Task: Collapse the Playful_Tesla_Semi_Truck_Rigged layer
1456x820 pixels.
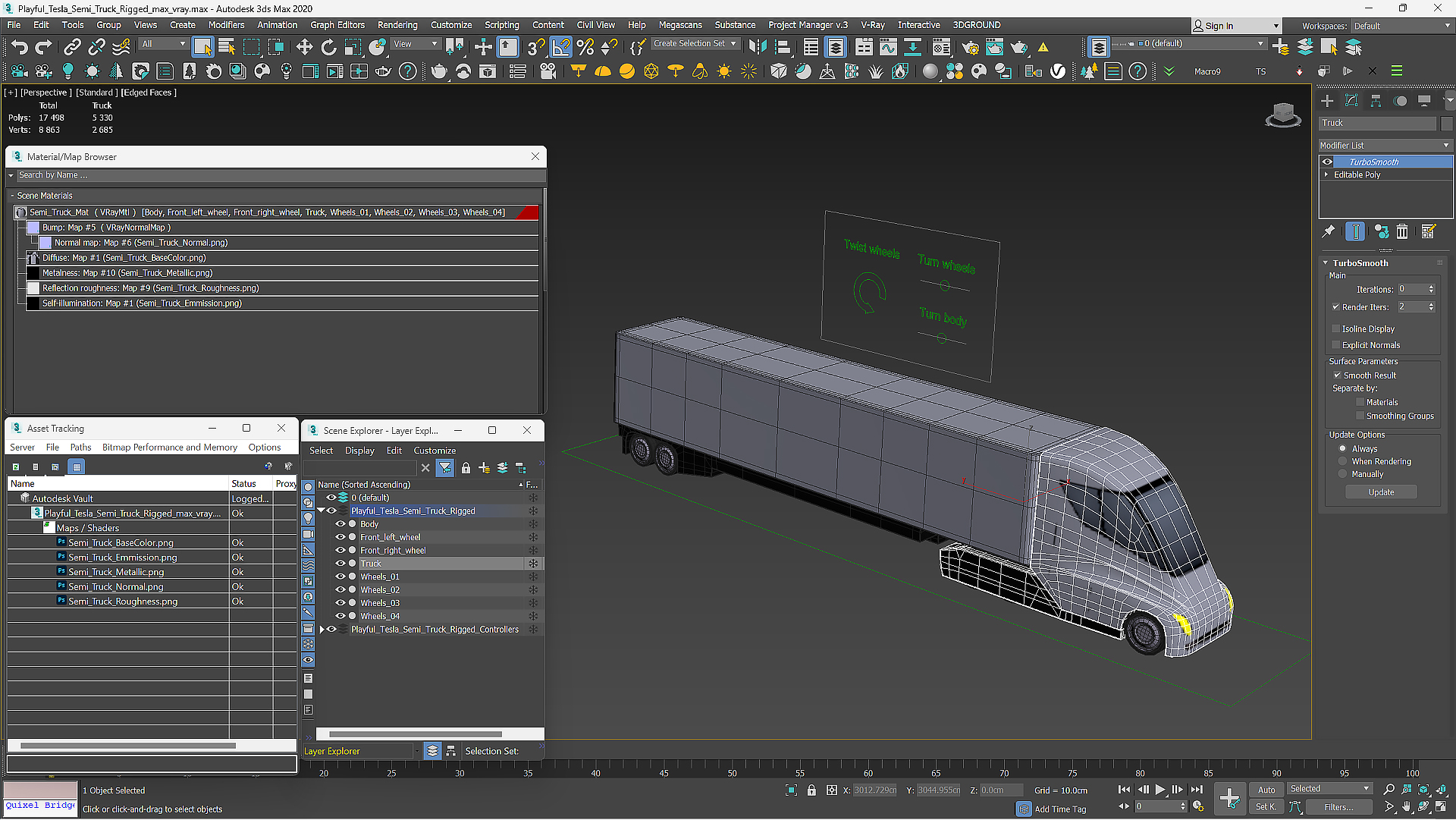Action: (x=322, y=511)
